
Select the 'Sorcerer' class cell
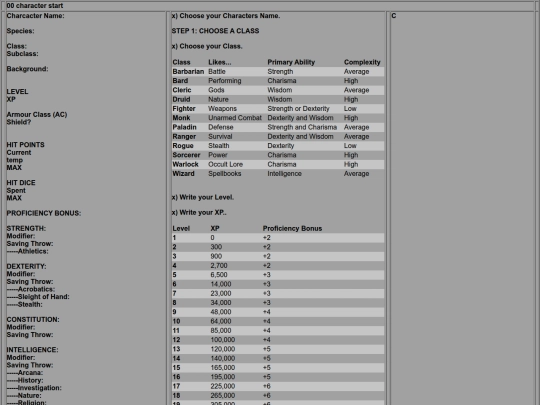click(186, 155)
